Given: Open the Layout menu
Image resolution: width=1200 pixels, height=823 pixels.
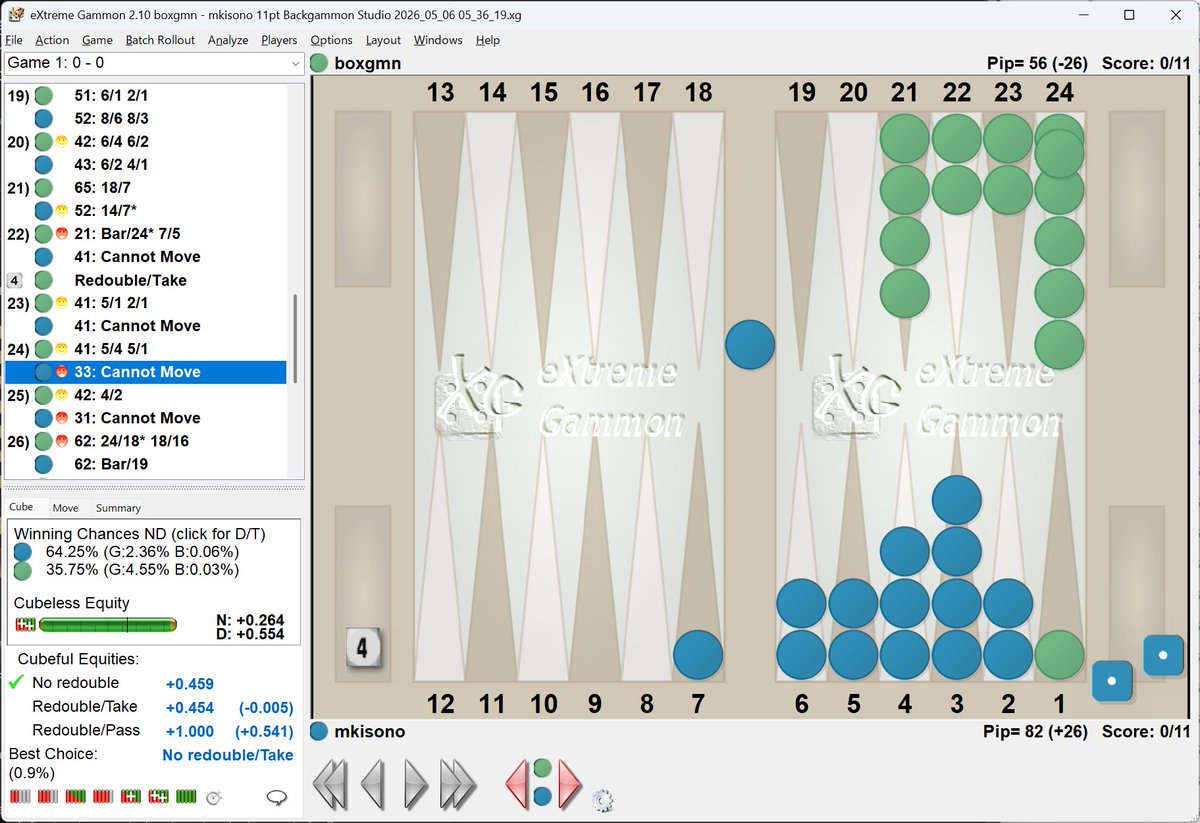Looking at the screenshot, I should click(x=383, y=40).
